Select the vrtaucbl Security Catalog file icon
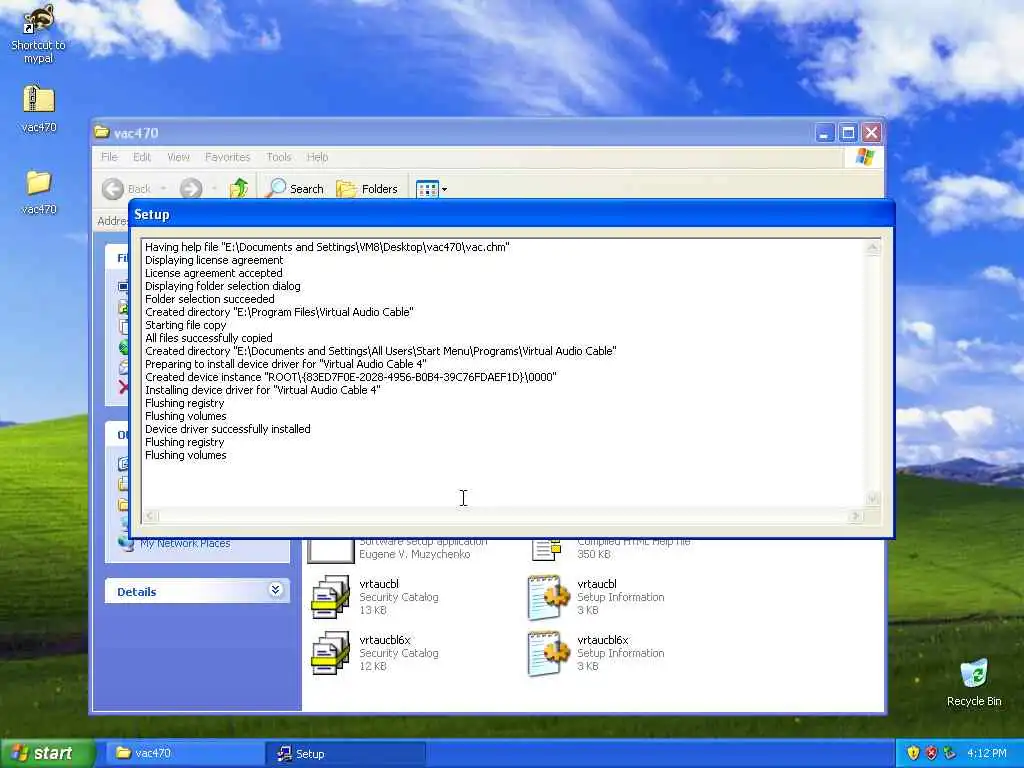1024x768 pixels. [330, 596]
